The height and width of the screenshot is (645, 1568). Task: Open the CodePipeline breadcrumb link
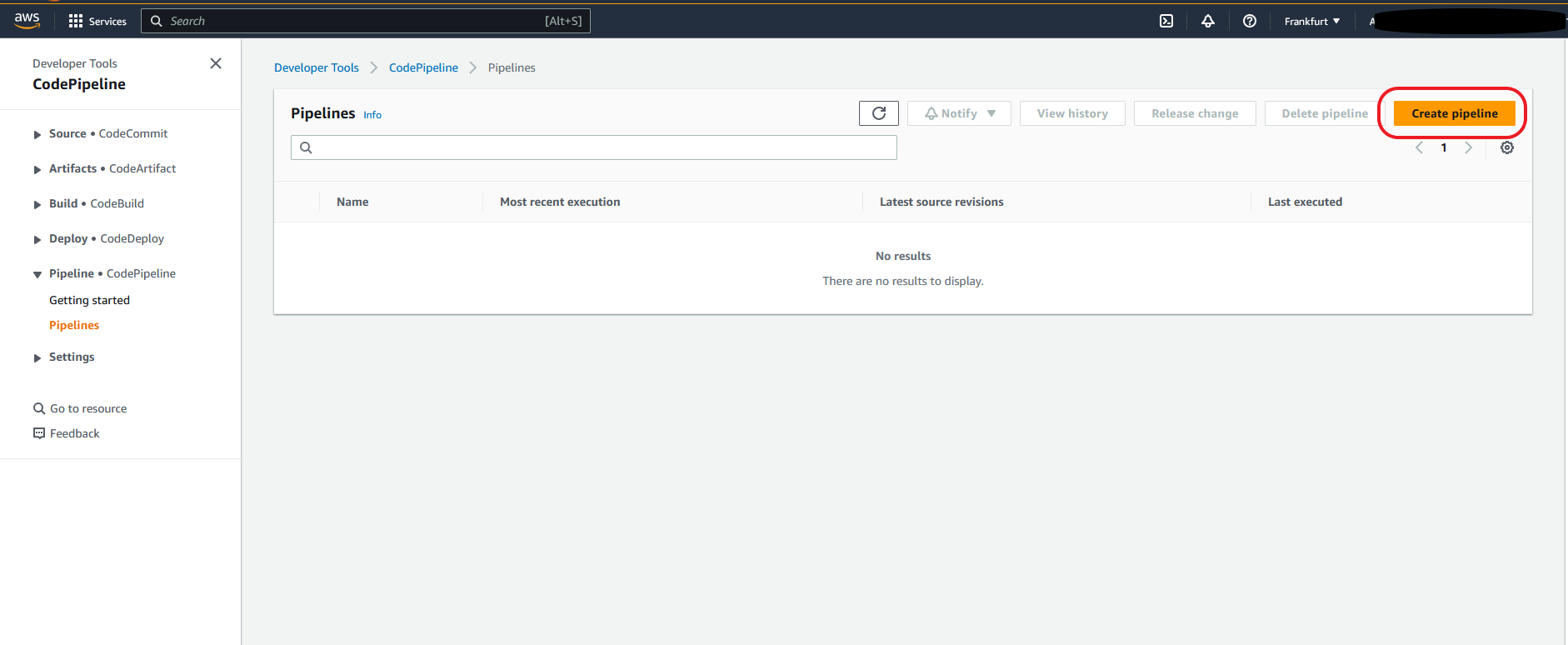423,67
